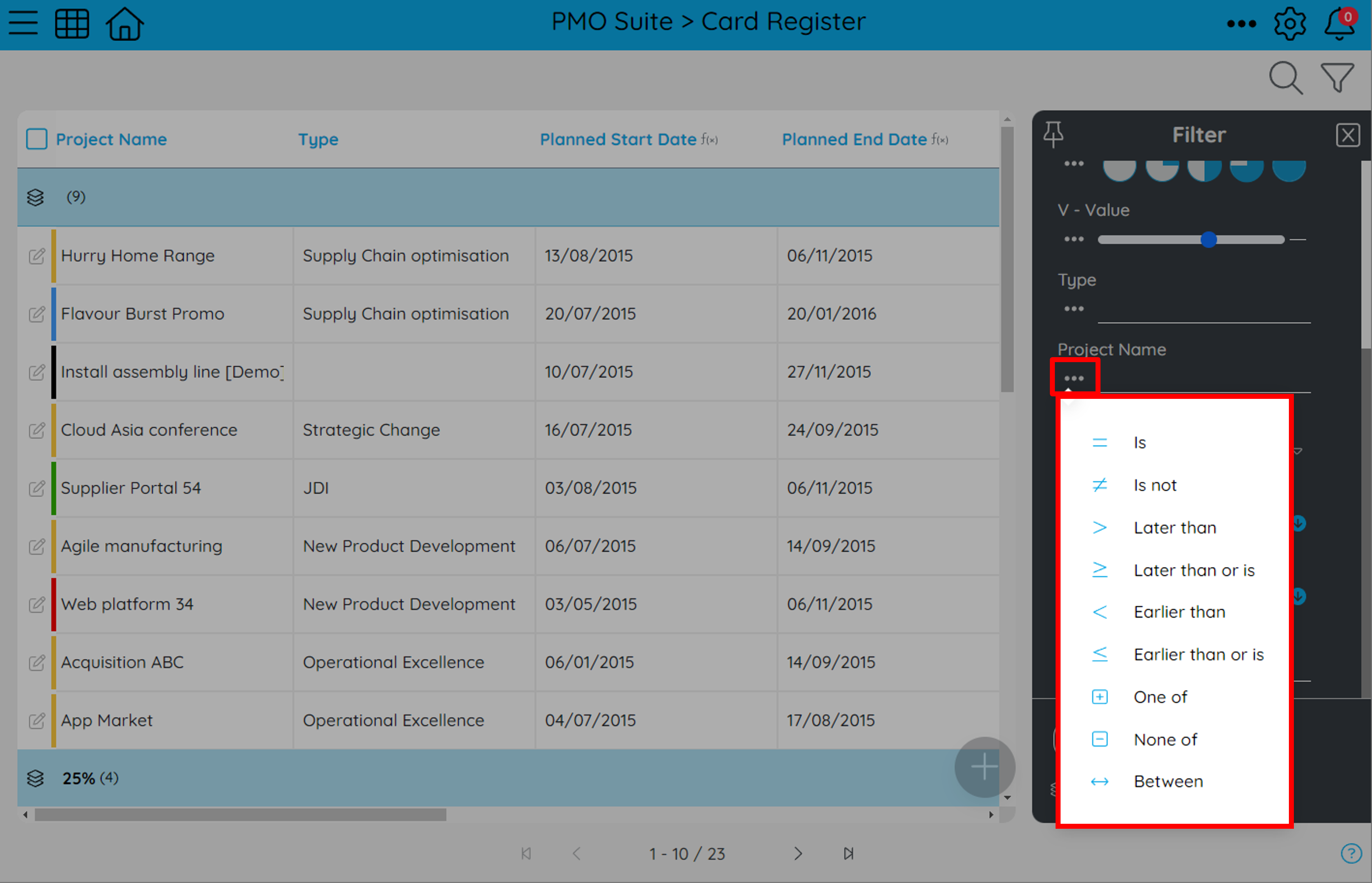
Task: Open operator menu for progress pie filter
Action: tap(1074, 164)
